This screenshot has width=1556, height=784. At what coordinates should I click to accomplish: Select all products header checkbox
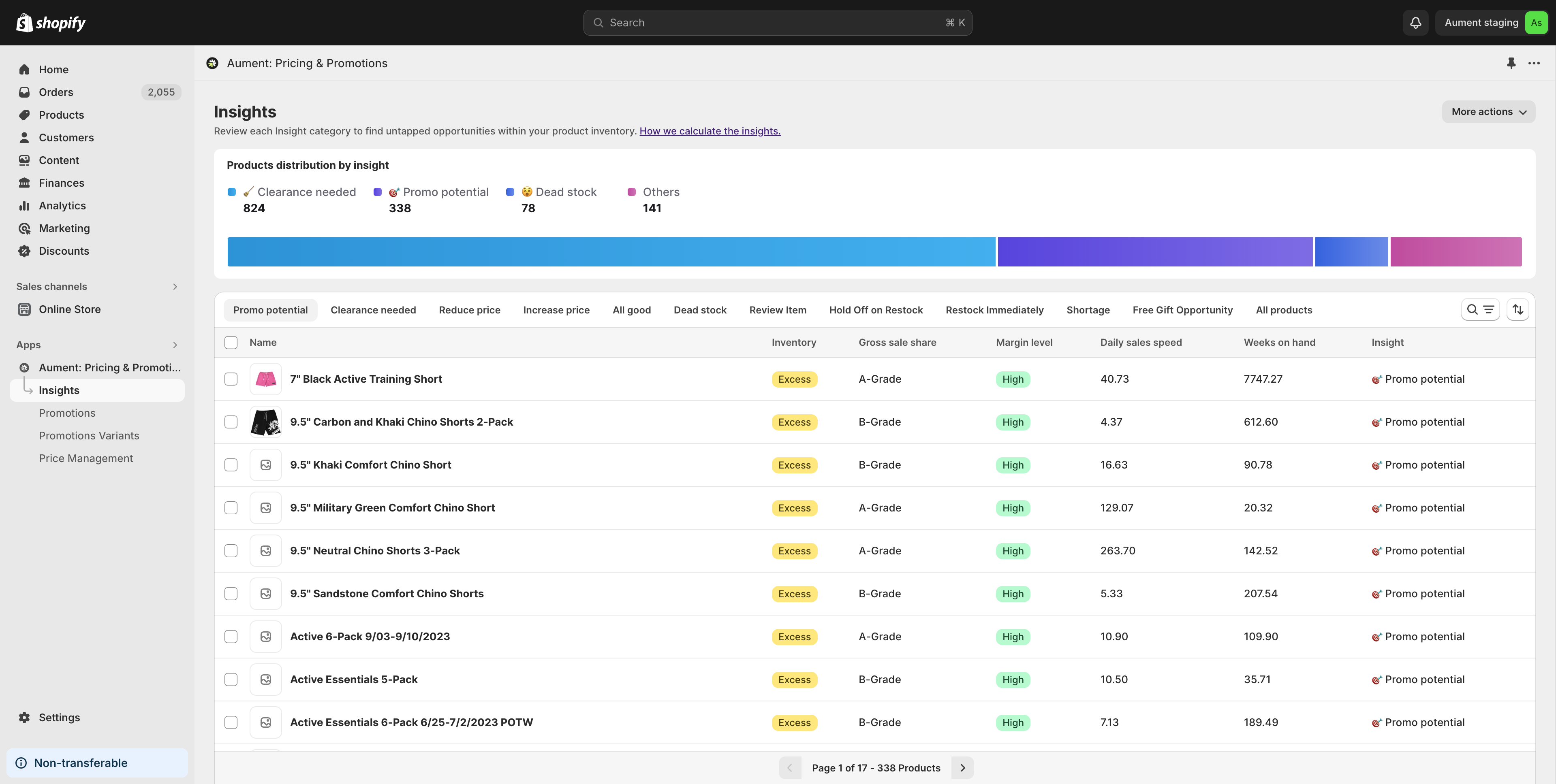[x=231, y=342]
